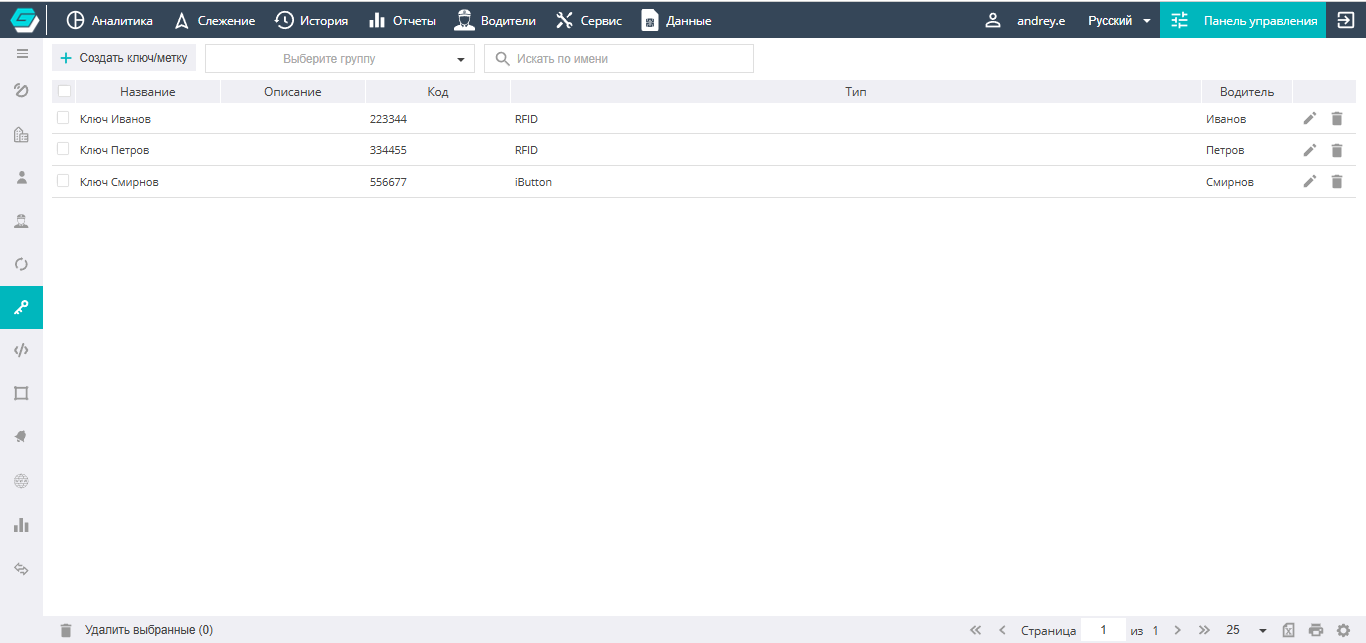Image resolution: width=1366 pixels, height=643 pixels.
Task: Click code cell 334455
Action: click(x=388, y=150)
